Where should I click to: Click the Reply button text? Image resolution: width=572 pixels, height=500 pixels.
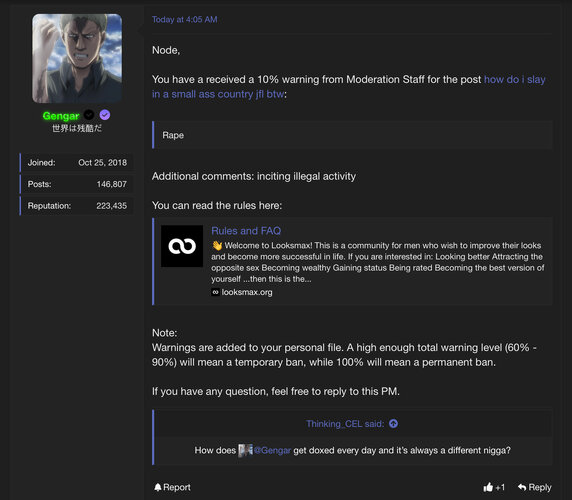540,488
